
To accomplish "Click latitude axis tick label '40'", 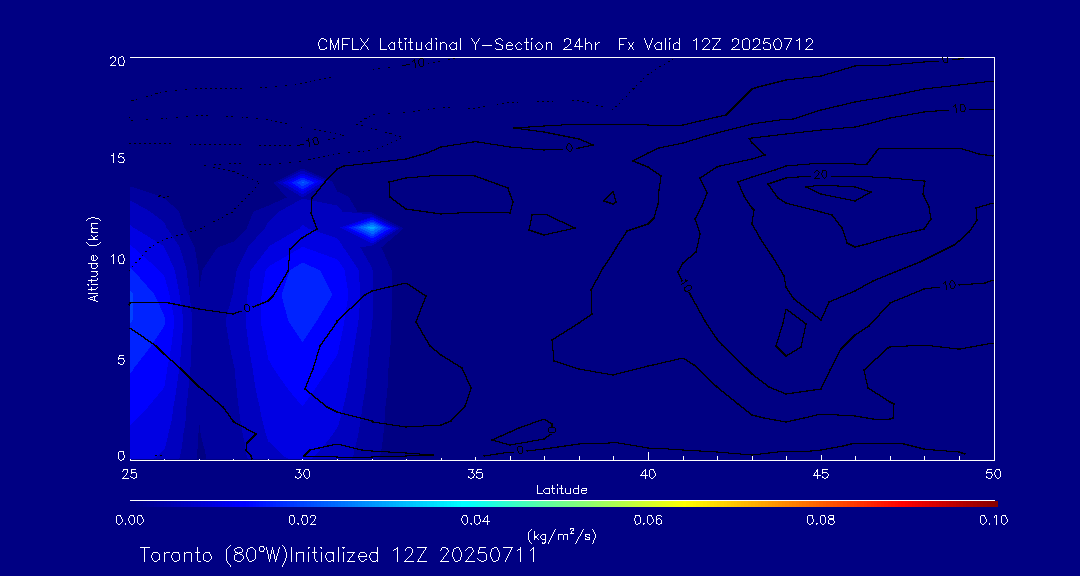I will (x=647, y=473).
